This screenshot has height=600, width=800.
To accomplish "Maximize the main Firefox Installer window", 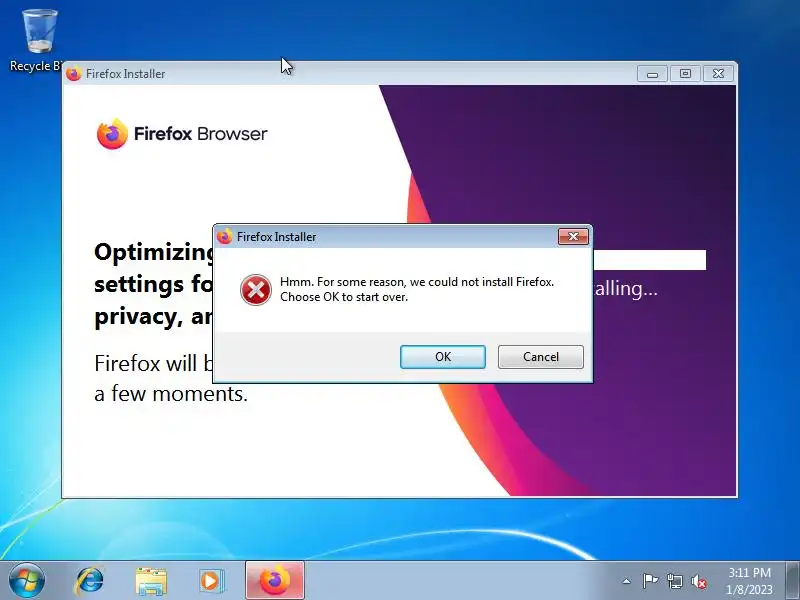I will (x=685, y=73).
